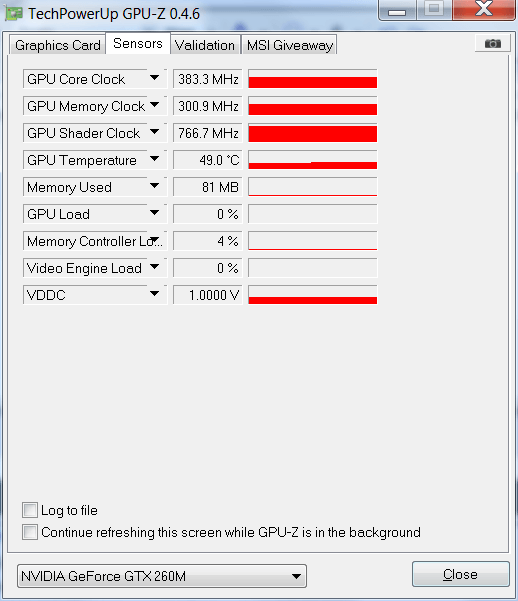Click the camera screenshot icon
Screen dimensions: 518x601
pyautogui.click(x=493, y=43)
